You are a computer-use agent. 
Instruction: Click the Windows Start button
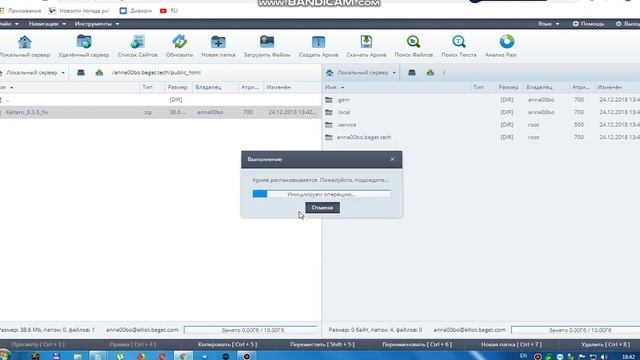coord(5,355)
